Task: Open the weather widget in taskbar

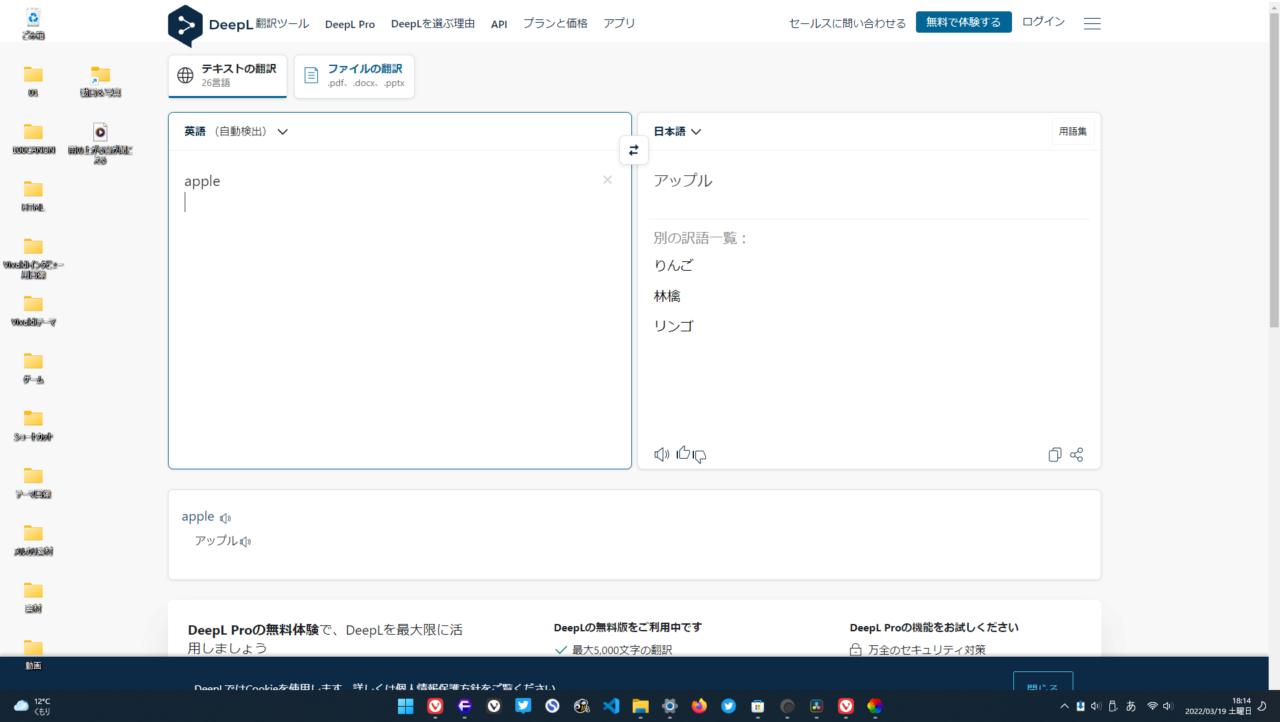Action: [x=33, y=706]
